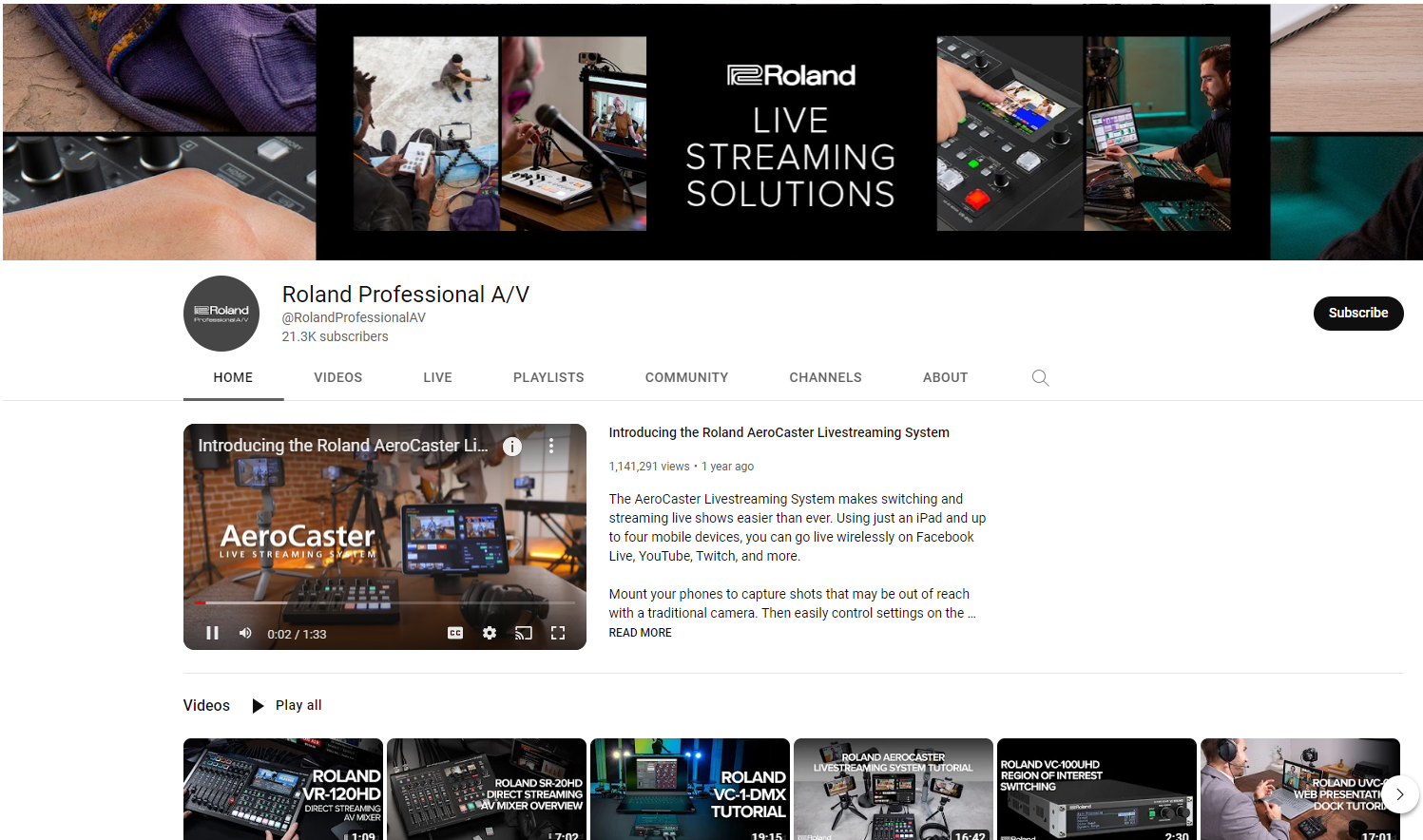Show video info card icon
This screenshot has width=1423, height=840.
(x=512, y=446)
